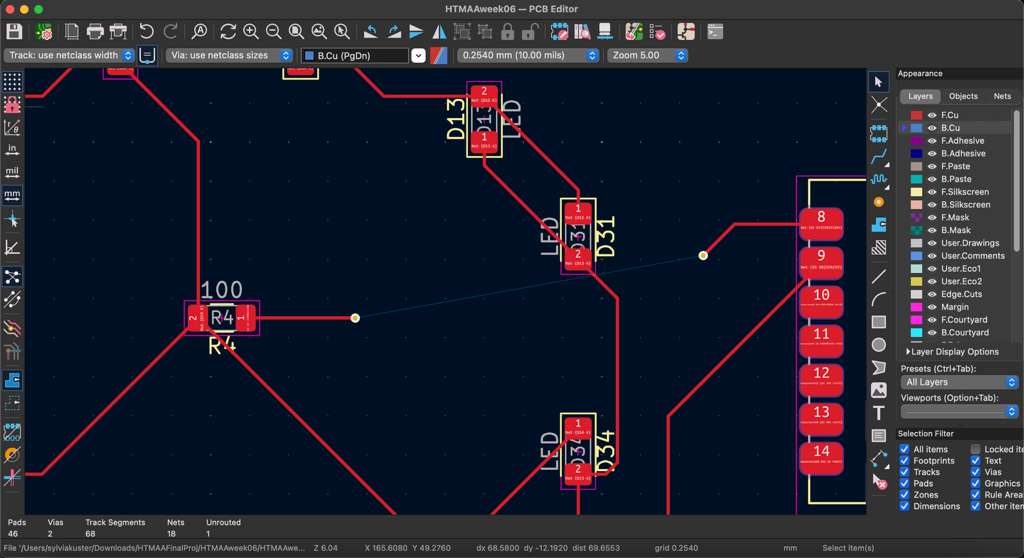The width and height of the screenshot is (1024, 558).
Task: Open the All Layers presets dropdown
Action: [x=959, y=382]
